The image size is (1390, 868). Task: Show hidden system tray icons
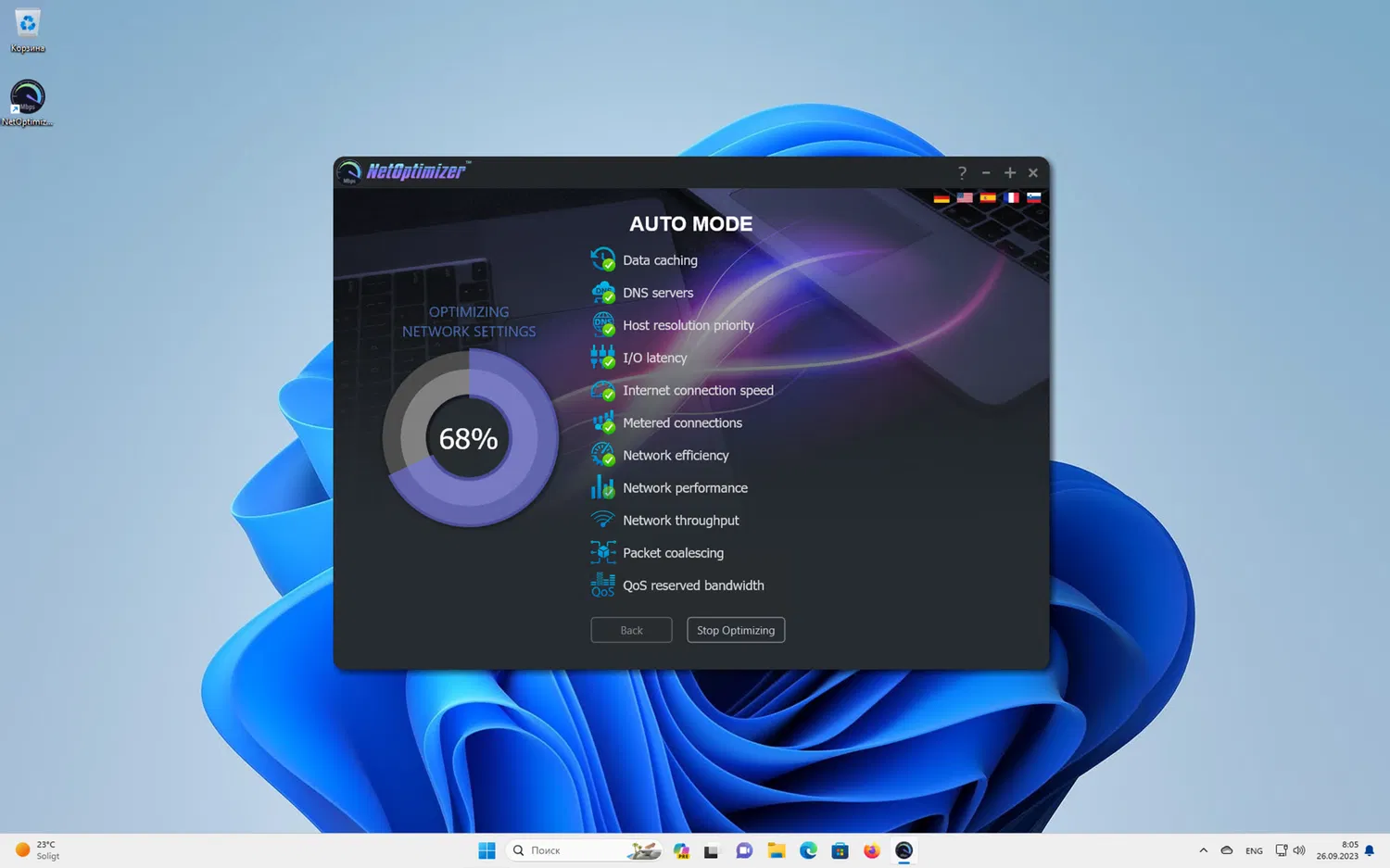click(1203, 850)
